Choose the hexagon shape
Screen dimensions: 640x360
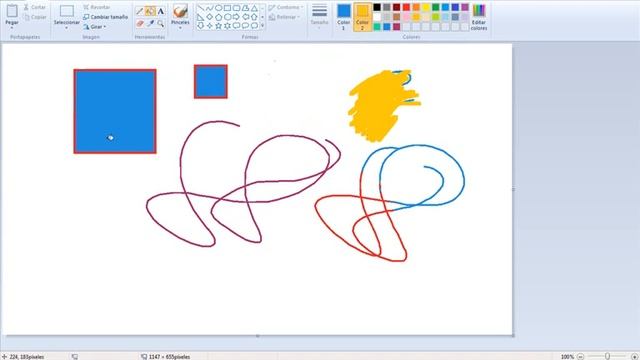[227, 17]
